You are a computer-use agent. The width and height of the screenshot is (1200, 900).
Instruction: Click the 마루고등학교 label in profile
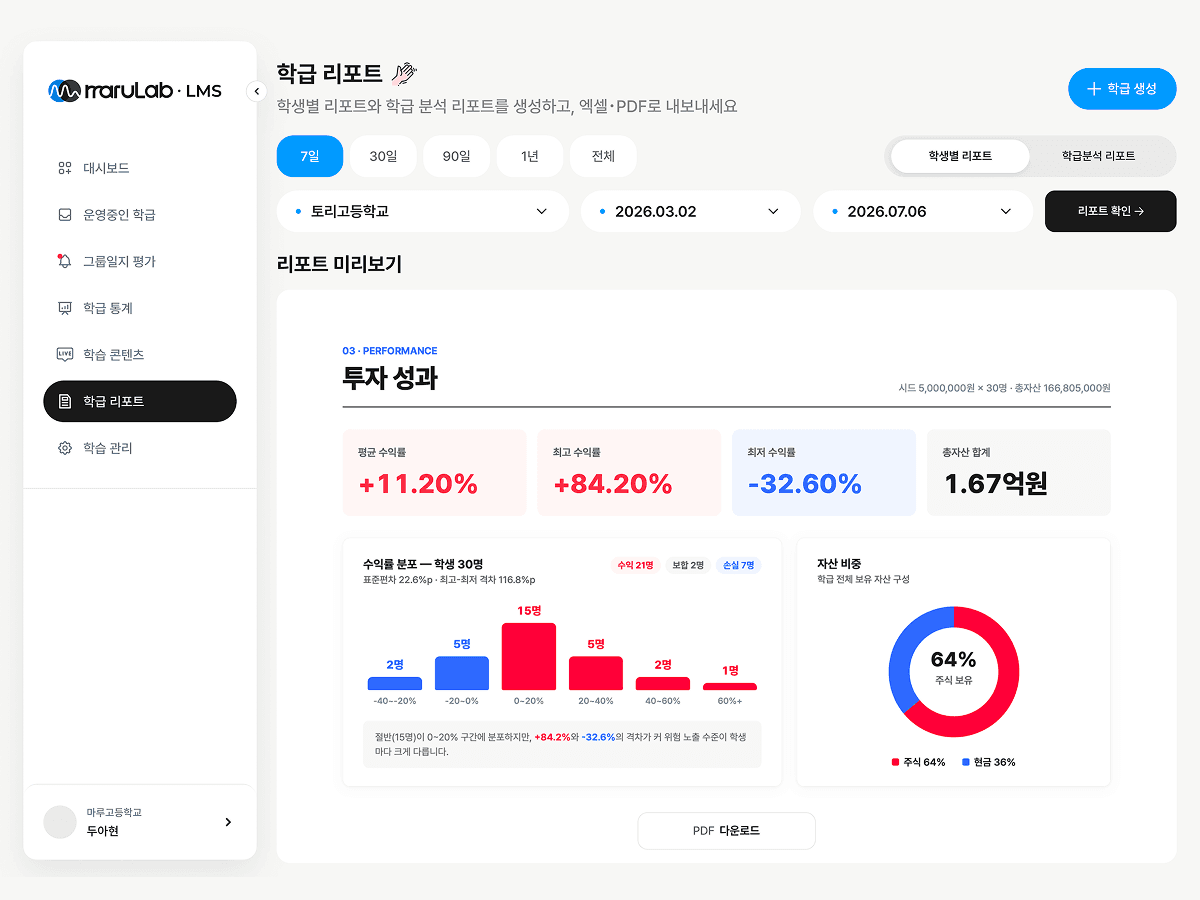click(114, 813)
